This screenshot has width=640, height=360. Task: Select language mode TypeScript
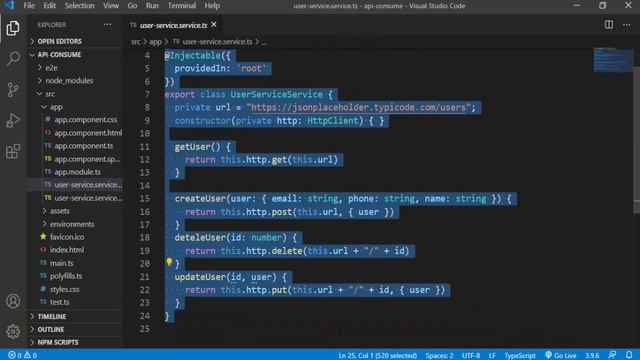pyautogui.click(x=520, y=355)
